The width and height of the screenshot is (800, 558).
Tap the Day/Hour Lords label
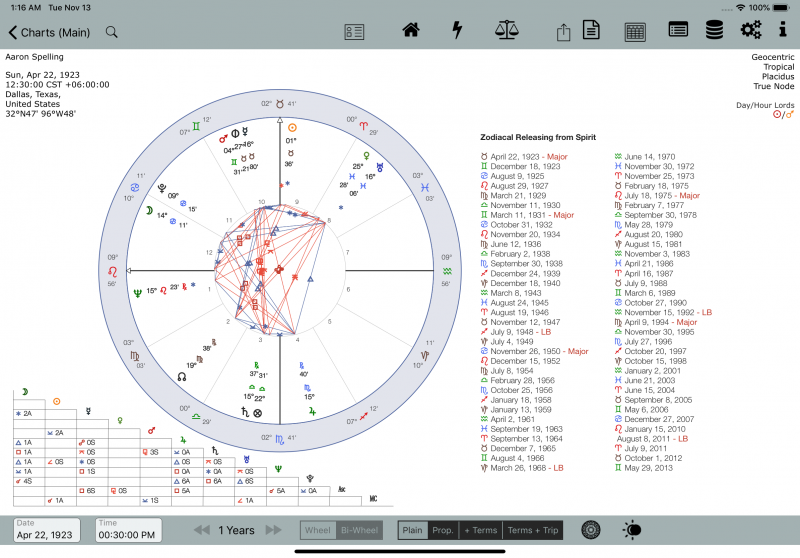765,105
